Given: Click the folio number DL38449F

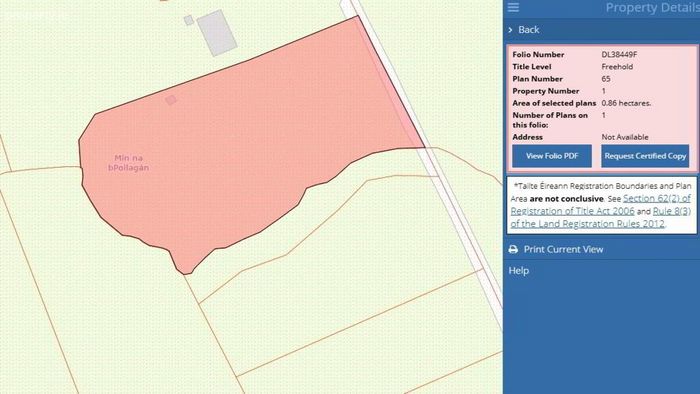Looking at the screenshot, I should pos(619,54).
